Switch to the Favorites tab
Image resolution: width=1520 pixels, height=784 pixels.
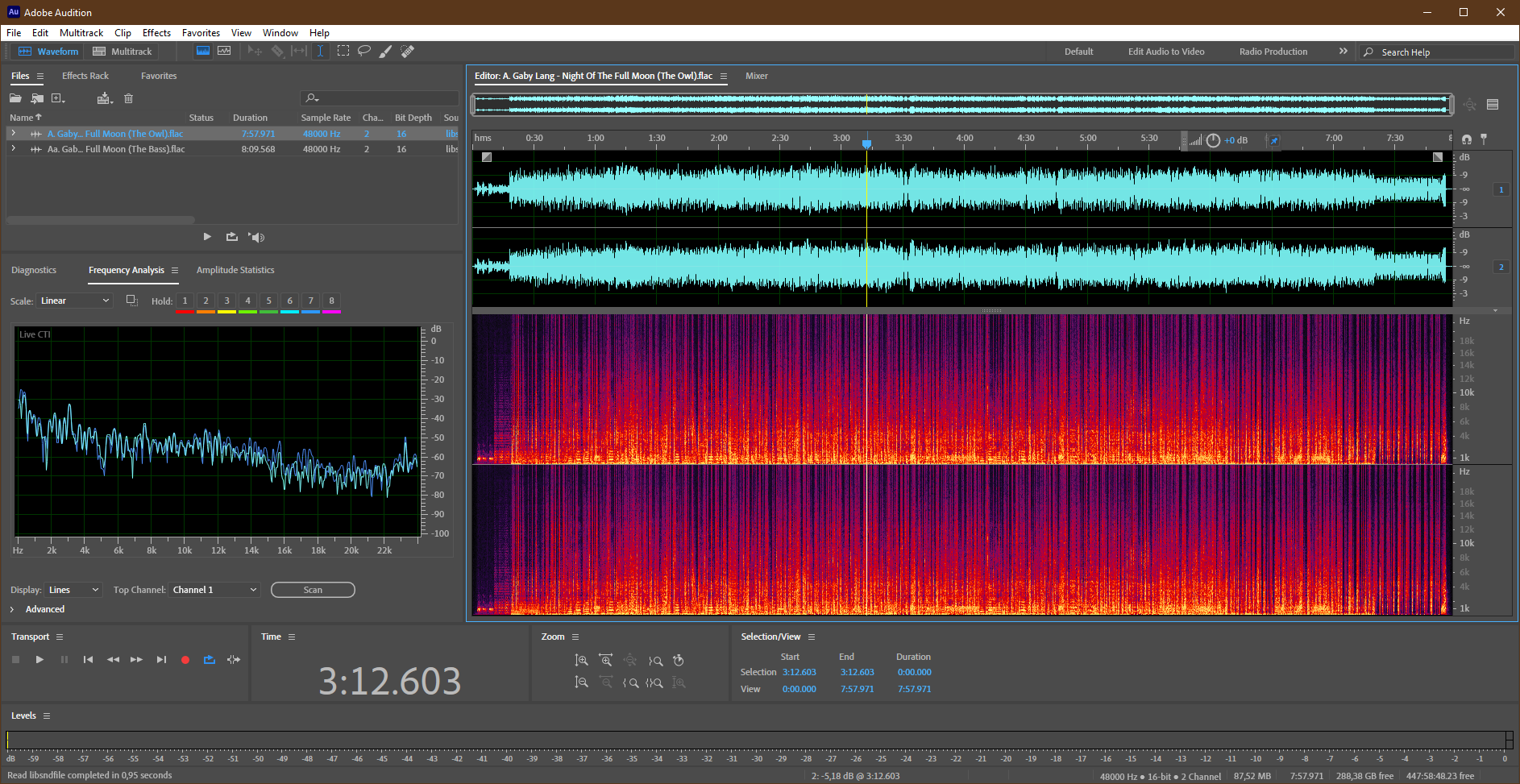click(x=159, y=76)
